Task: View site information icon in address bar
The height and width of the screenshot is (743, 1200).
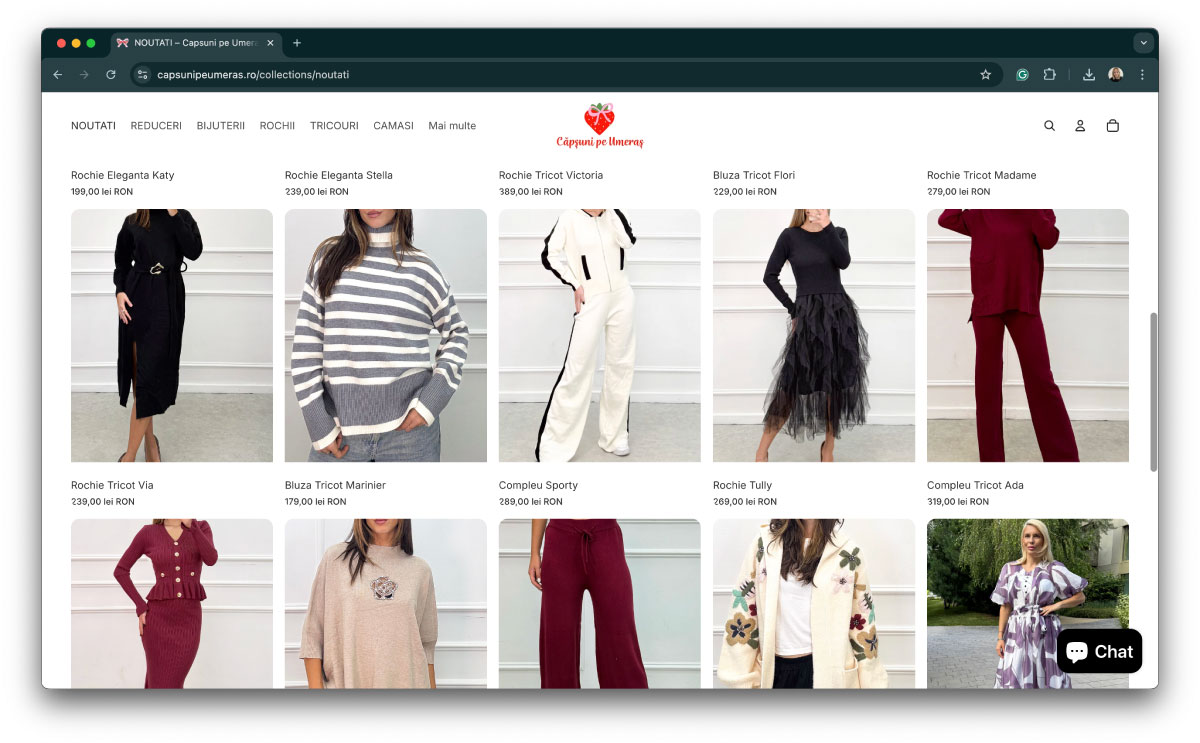Action: (142, 74)
